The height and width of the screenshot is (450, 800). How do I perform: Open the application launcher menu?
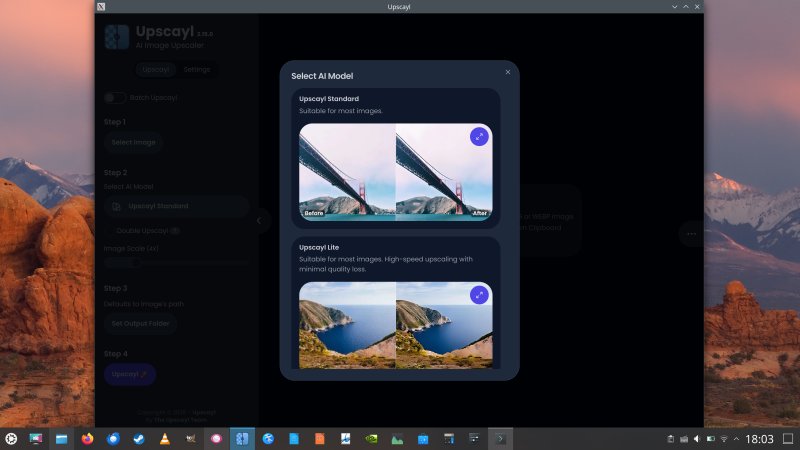pos(11,439)
